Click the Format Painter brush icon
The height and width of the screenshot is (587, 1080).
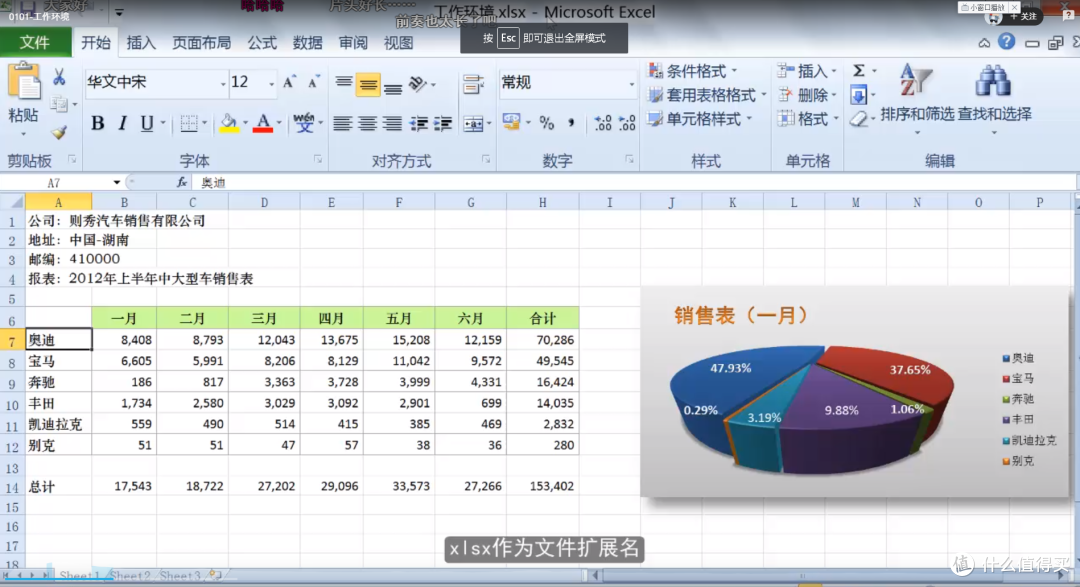[59, 131]
